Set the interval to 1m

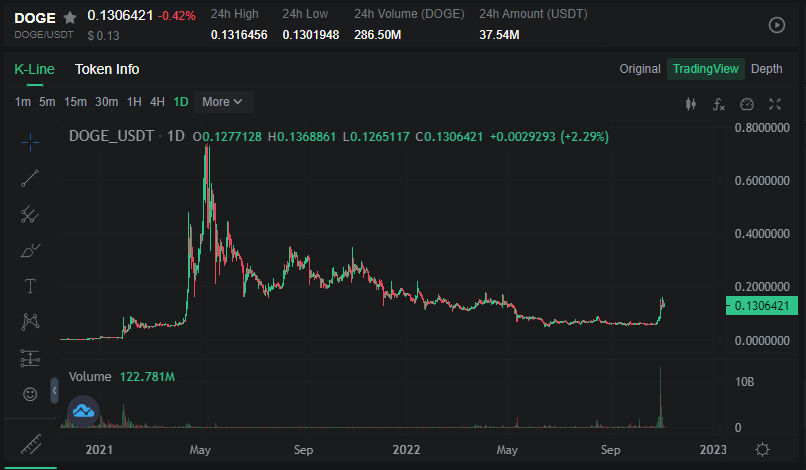click(23, 102)
